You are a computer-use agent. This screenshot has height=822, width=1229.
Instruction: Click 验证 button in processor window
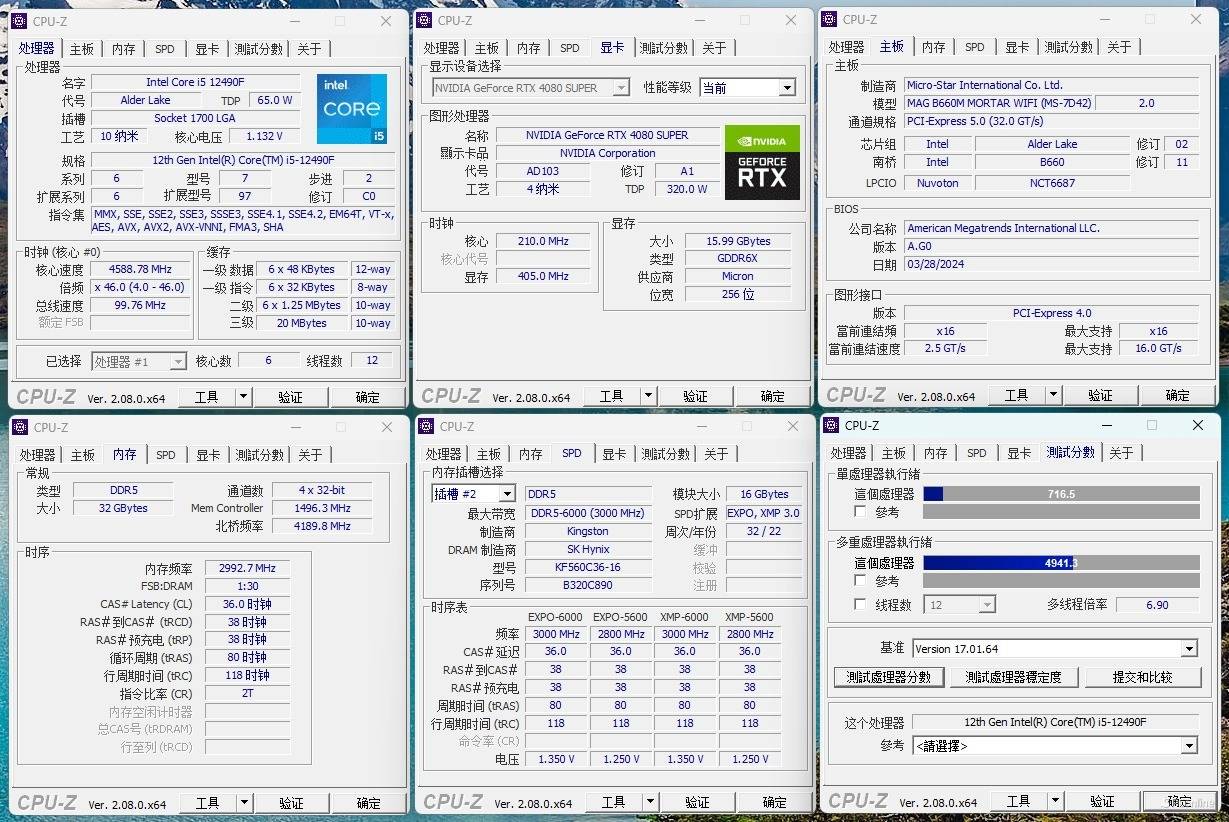click(290, 397)
